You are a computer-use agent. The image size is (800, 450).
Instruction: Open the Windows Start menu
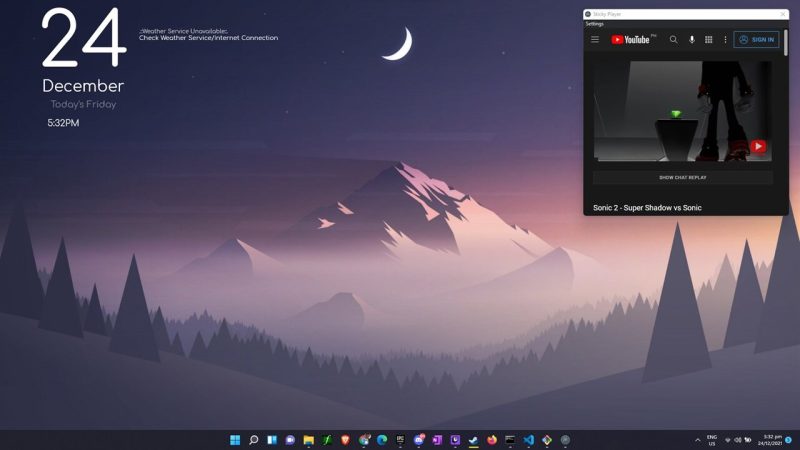(x=235, y=440)
